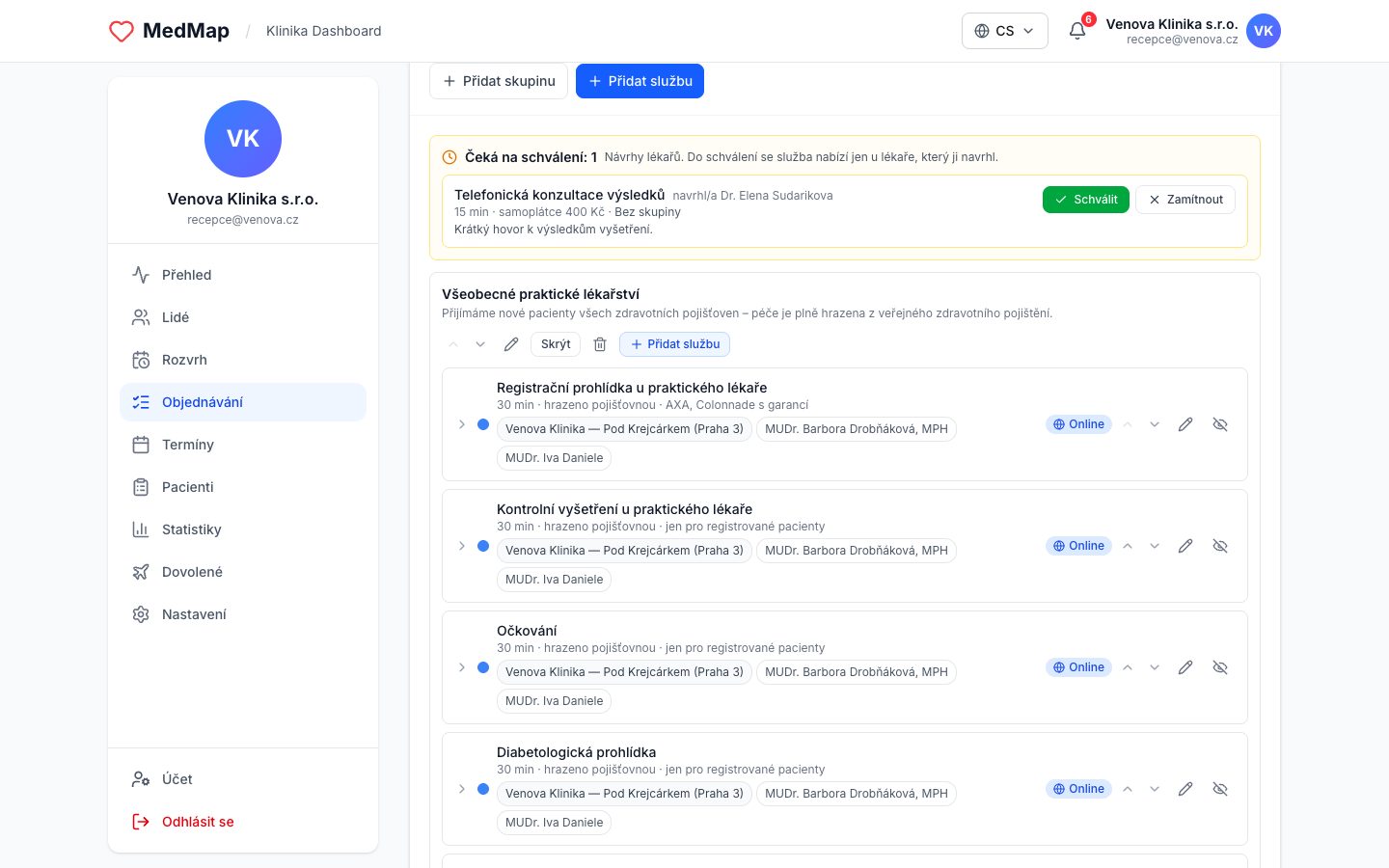Open Rozvrh in the sidebar
1389x868 pixels.
click(243, 360)
